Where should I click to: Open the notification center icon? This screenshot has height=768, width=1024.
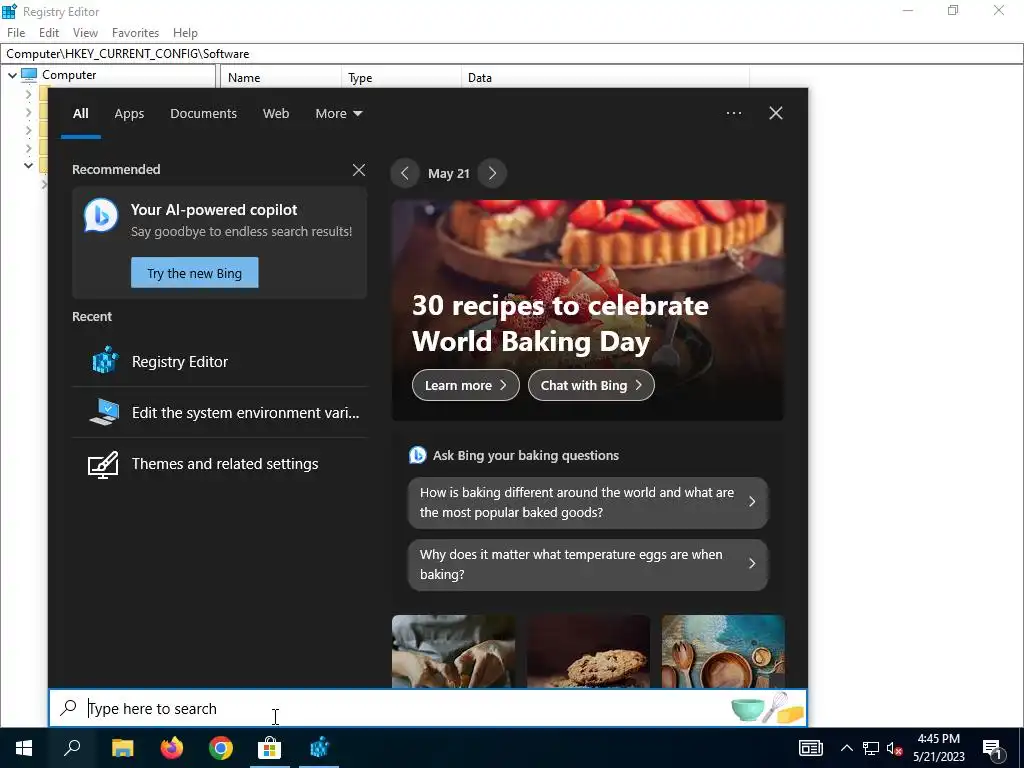coord(993,748)
